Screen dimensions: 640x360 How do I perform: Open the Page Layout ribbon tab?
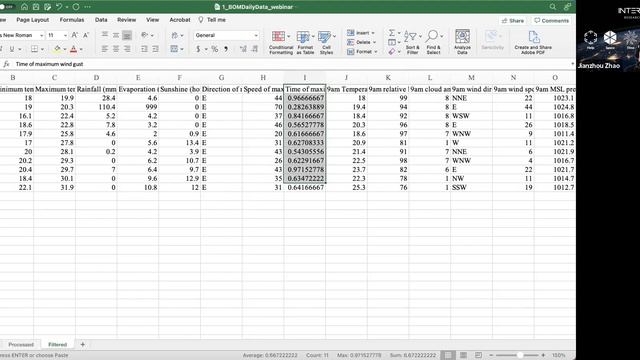[x=33, y=20]
